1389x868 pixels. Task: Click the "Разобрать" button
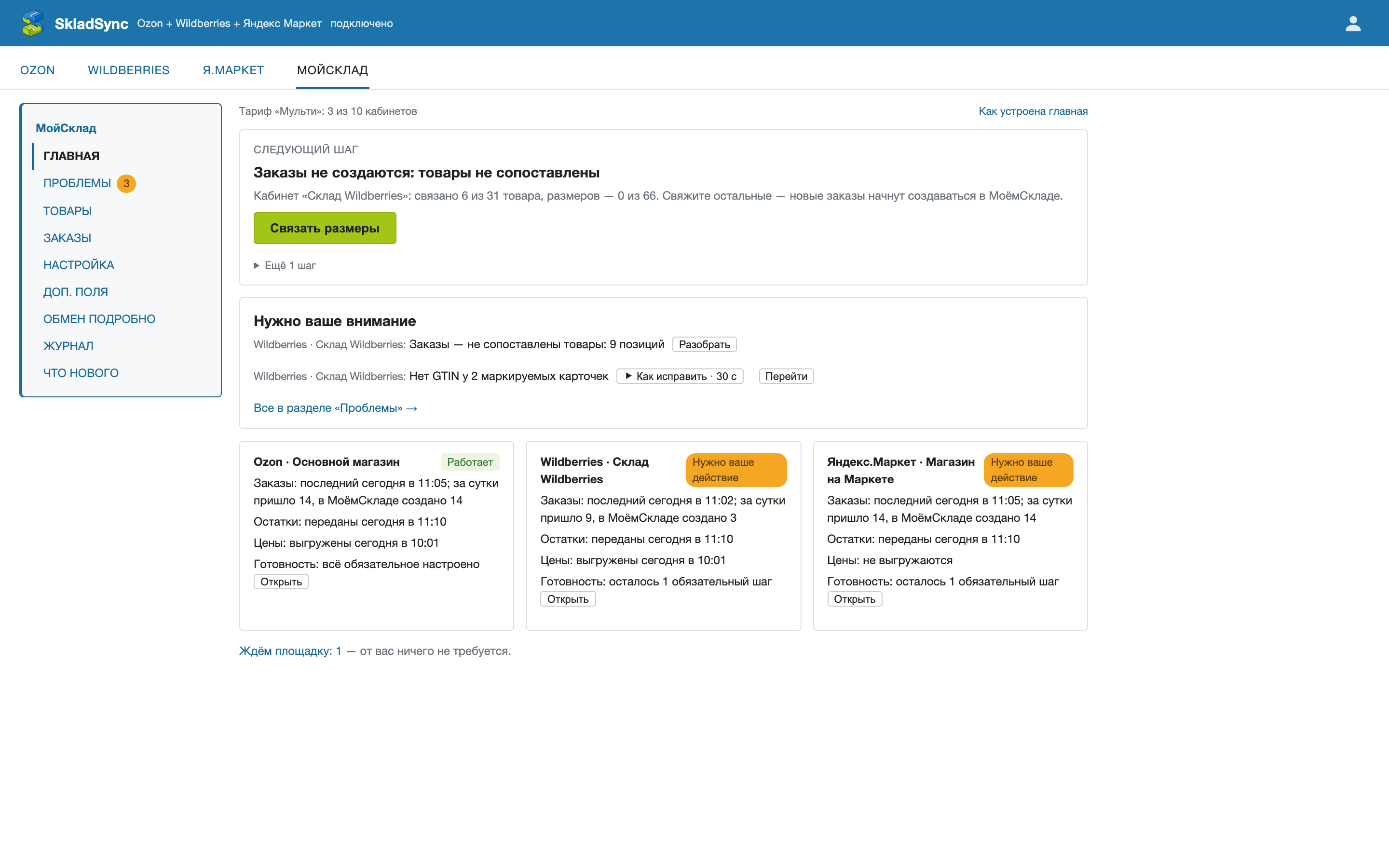[x=704, y=344]
